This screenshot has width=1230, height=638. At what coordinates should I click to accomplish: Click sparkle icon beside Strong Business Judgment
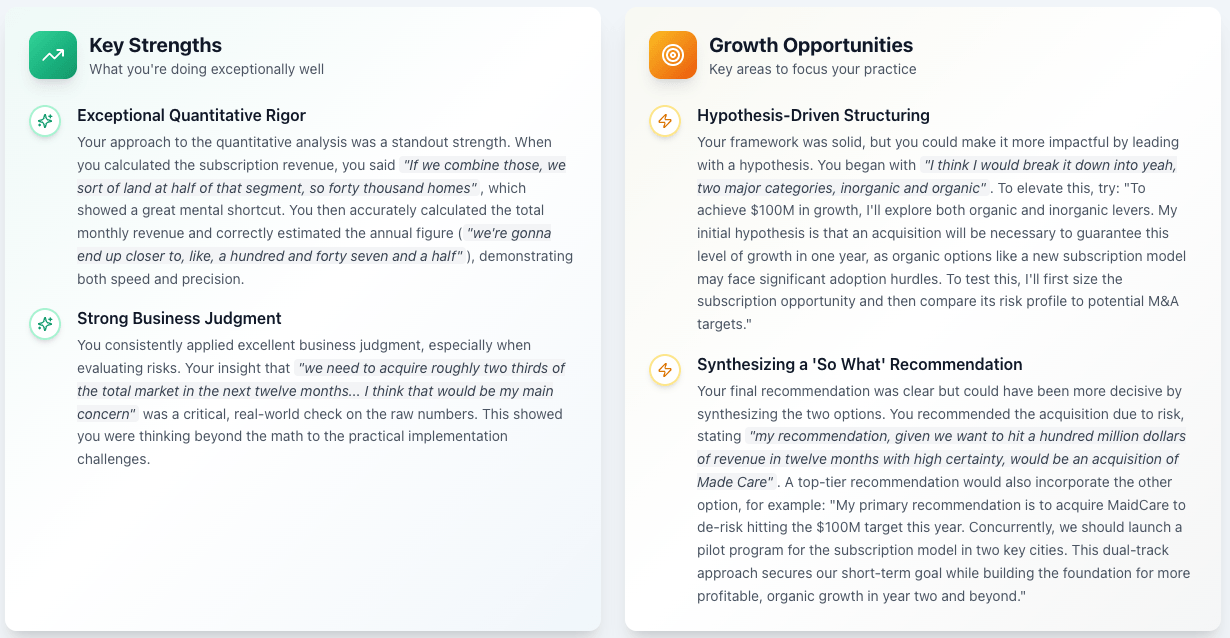[x=45, y=324]
